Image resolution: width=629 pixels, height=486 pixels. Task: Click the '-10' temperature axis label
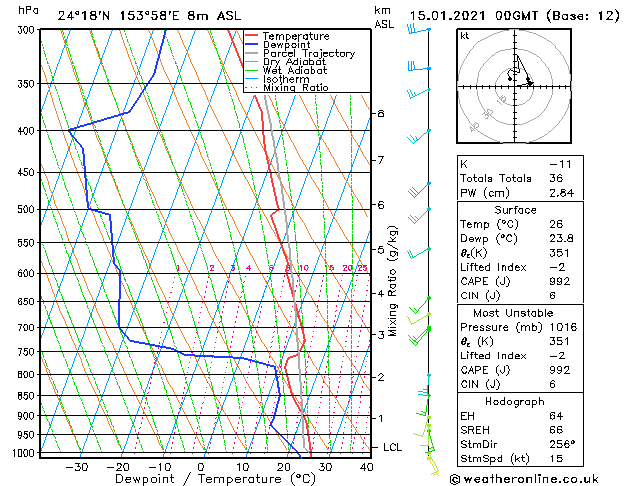(x=160, y=467)
